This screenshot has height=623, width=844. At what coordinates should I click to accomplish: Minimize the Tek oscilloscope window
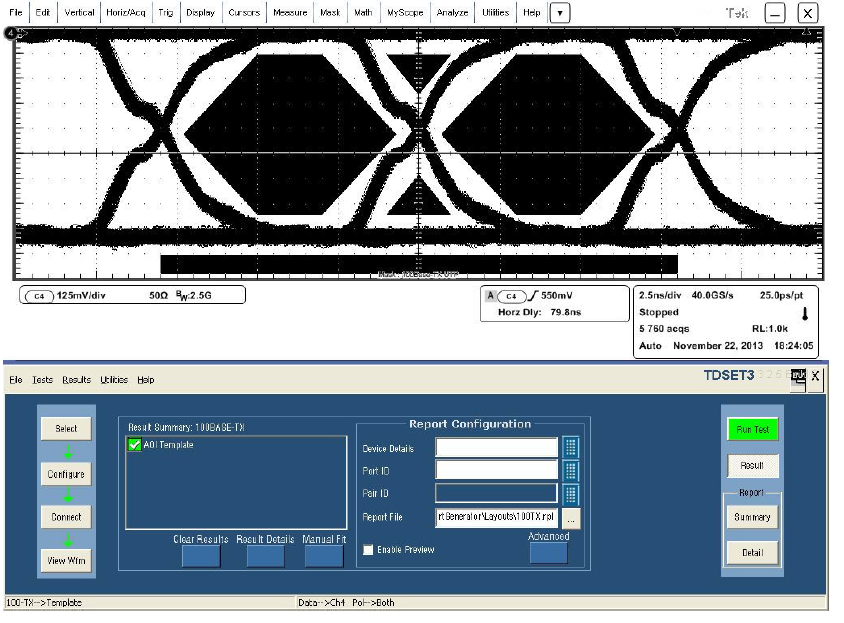coord(775,13)
